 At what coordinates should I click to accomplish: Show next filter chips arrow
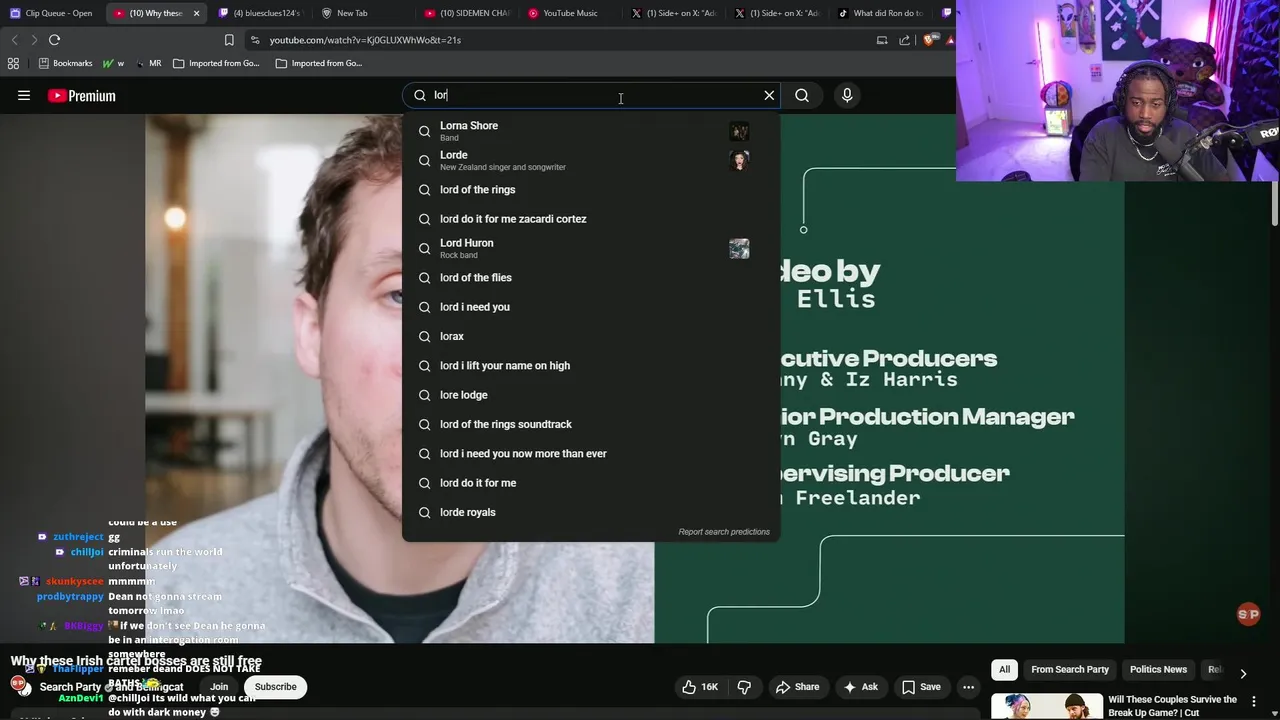click(1243, 673)
